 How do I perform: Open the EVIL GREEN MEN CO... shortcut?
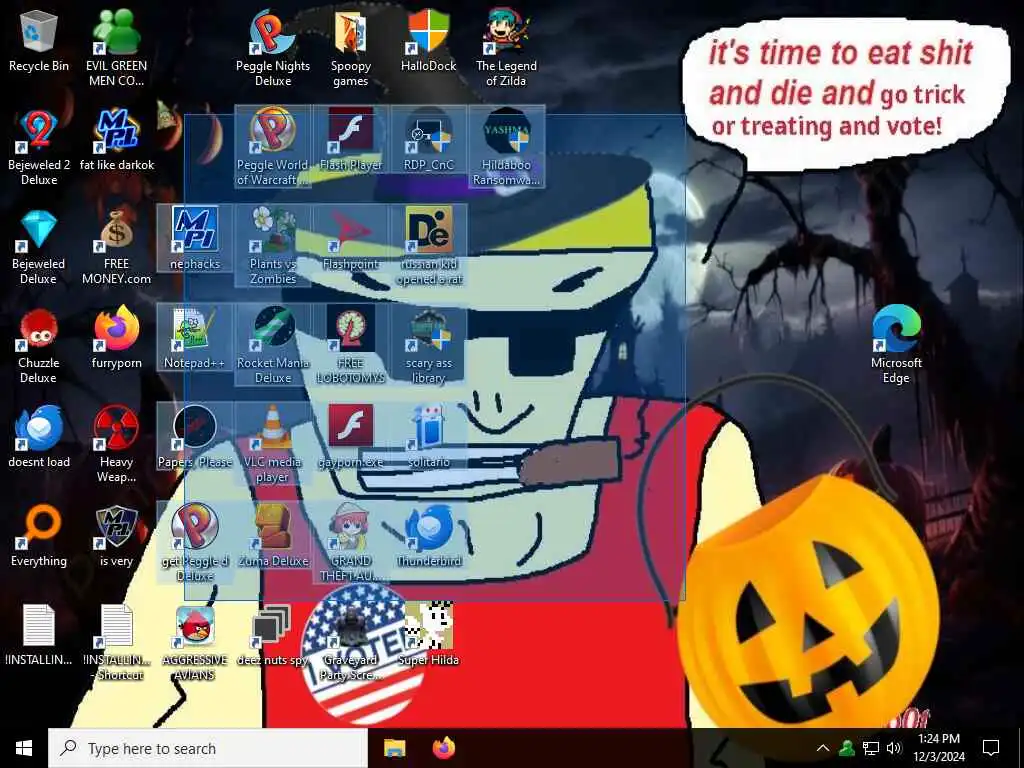pyautogui.click(x=116, y=48)
